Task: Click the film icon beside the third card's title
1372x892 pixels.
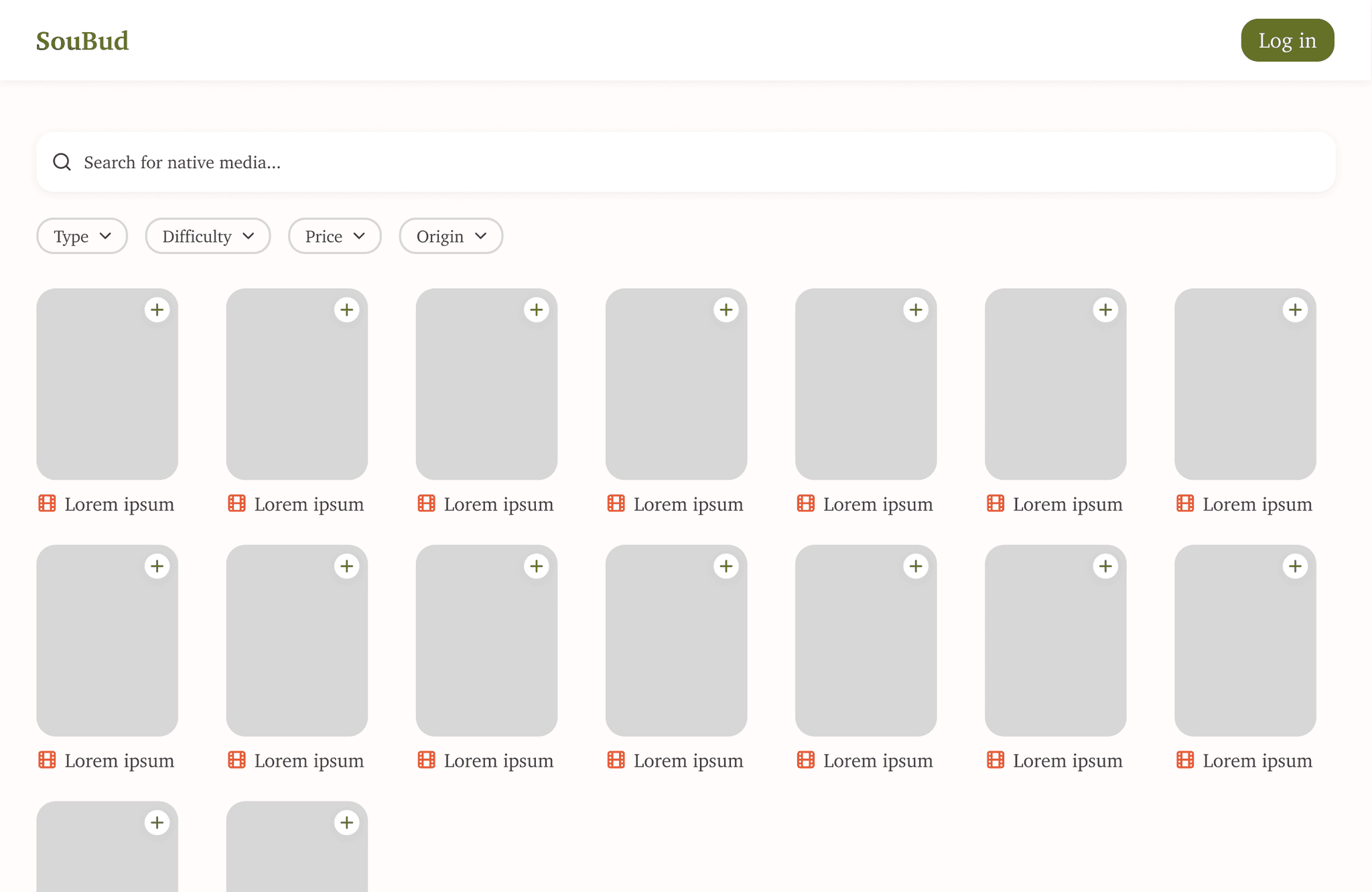Action: pos(426,503)
